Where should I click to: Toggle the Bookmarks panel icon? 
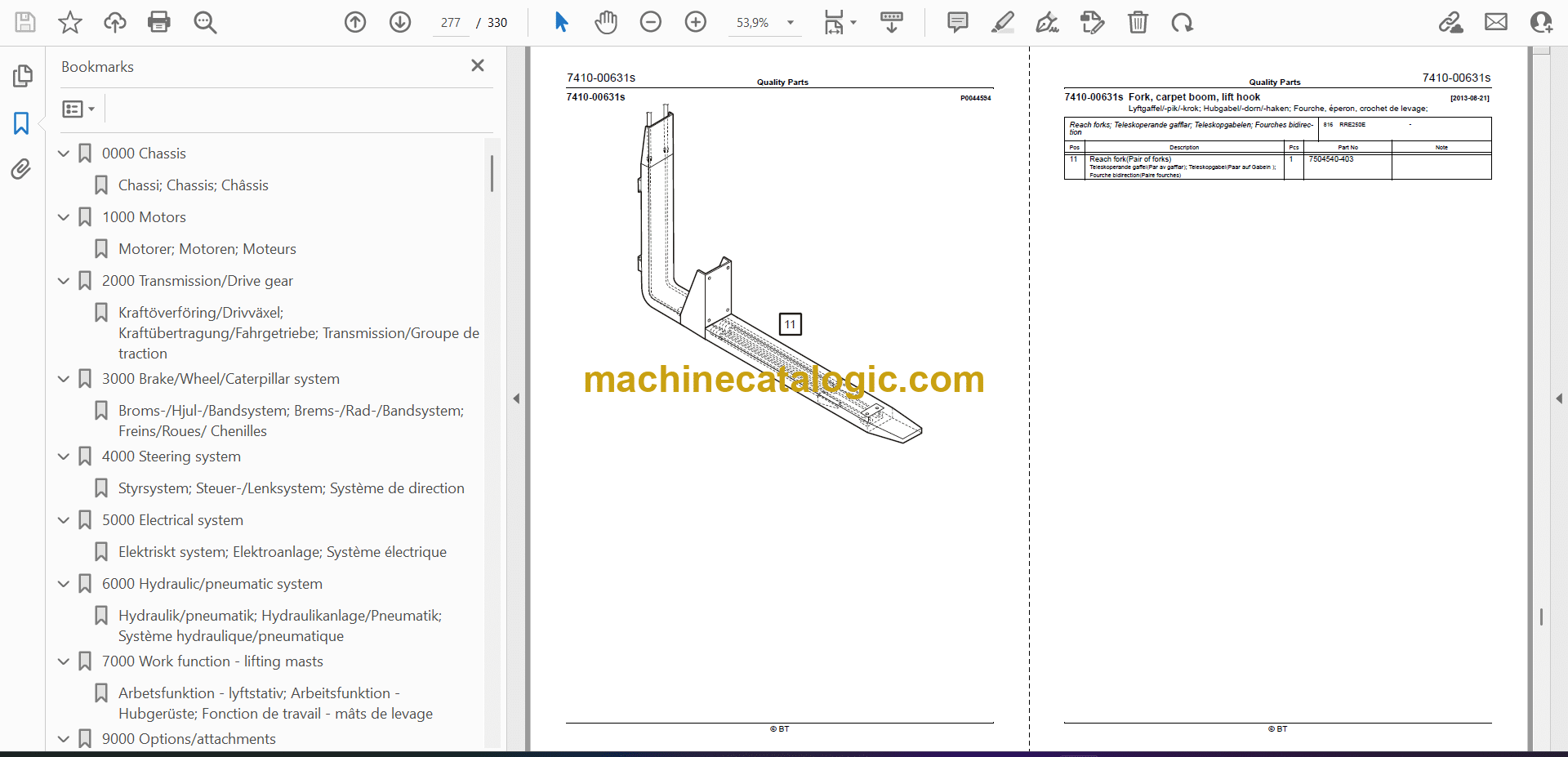pos(21,123)
